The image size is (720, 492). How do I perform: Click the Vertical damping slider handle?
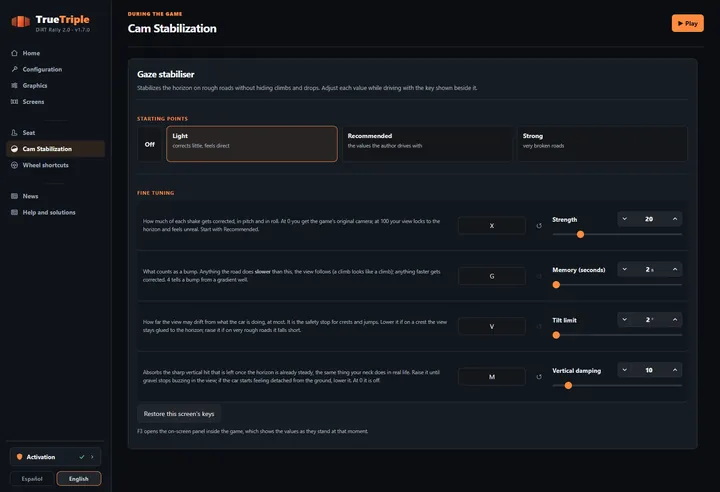click(x=568, y=385)
